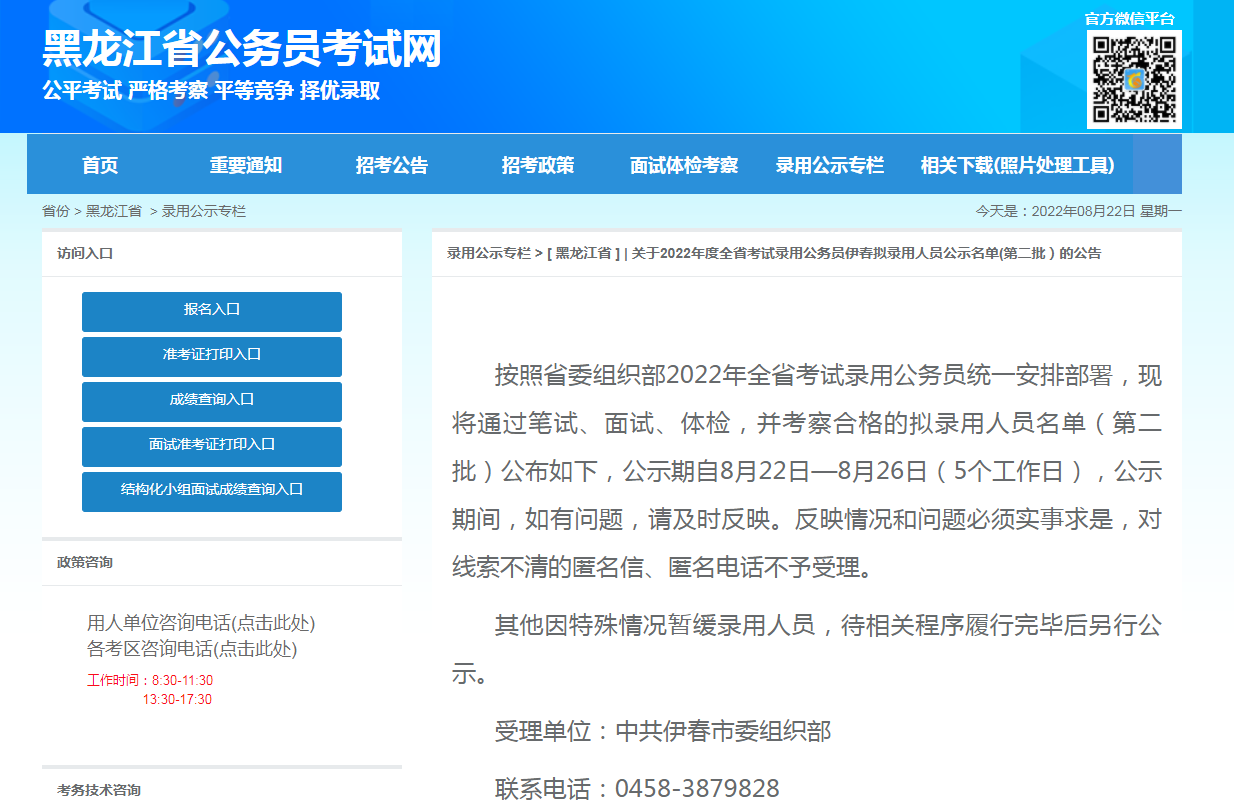The width and height of the screenshot is (1234, 811).
Task: Click 录用公示专栏 in the article header path
Action: [488, 253]
